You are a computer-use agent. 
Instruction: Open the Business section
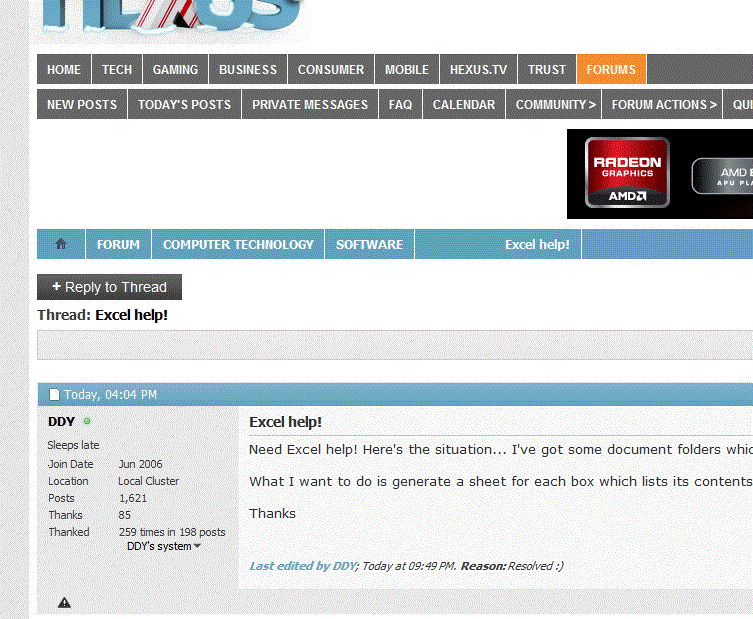point(248,69)
